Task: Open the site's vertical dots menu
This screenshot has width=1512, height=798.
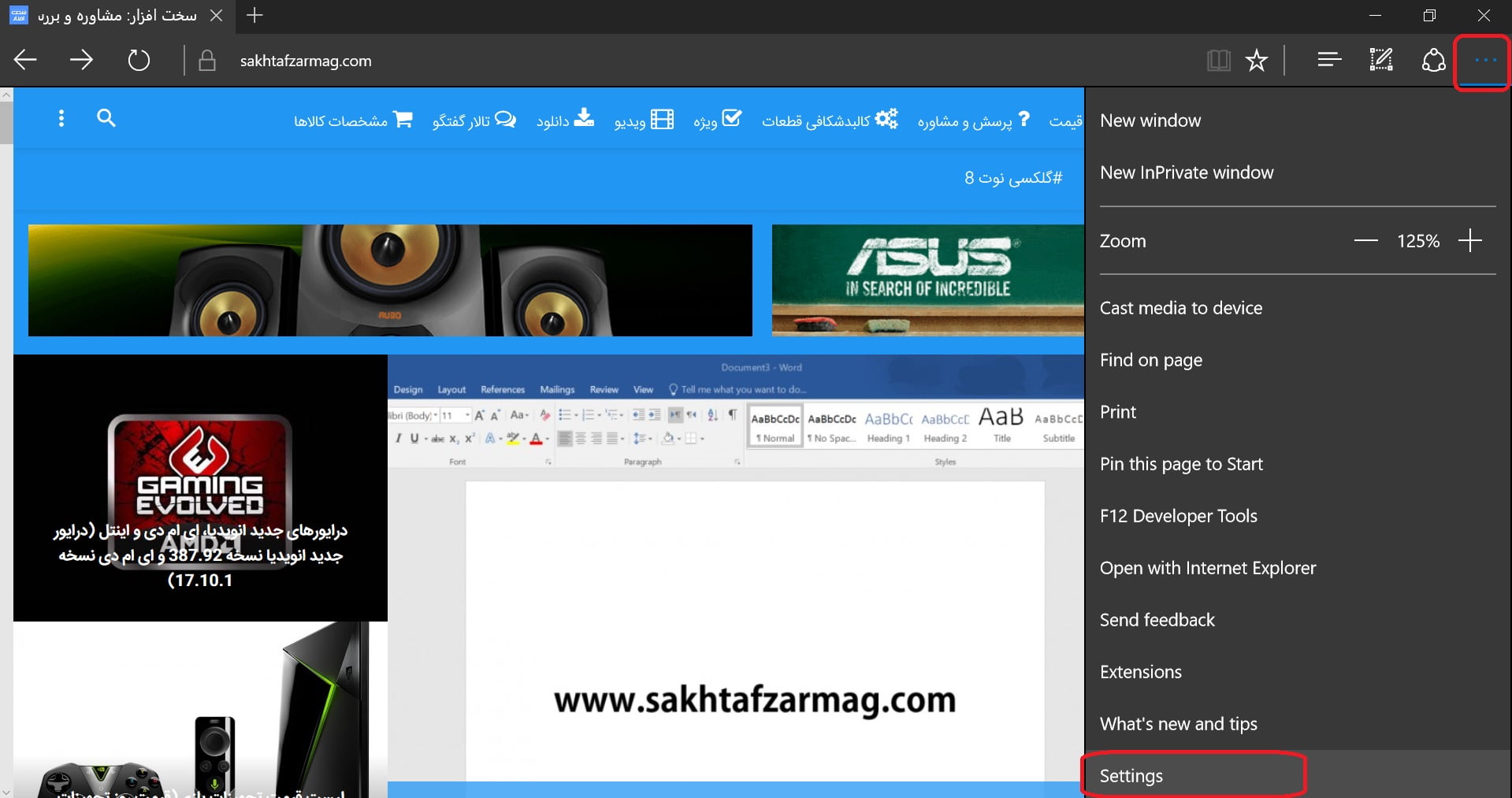Action: tap(61, 118)
